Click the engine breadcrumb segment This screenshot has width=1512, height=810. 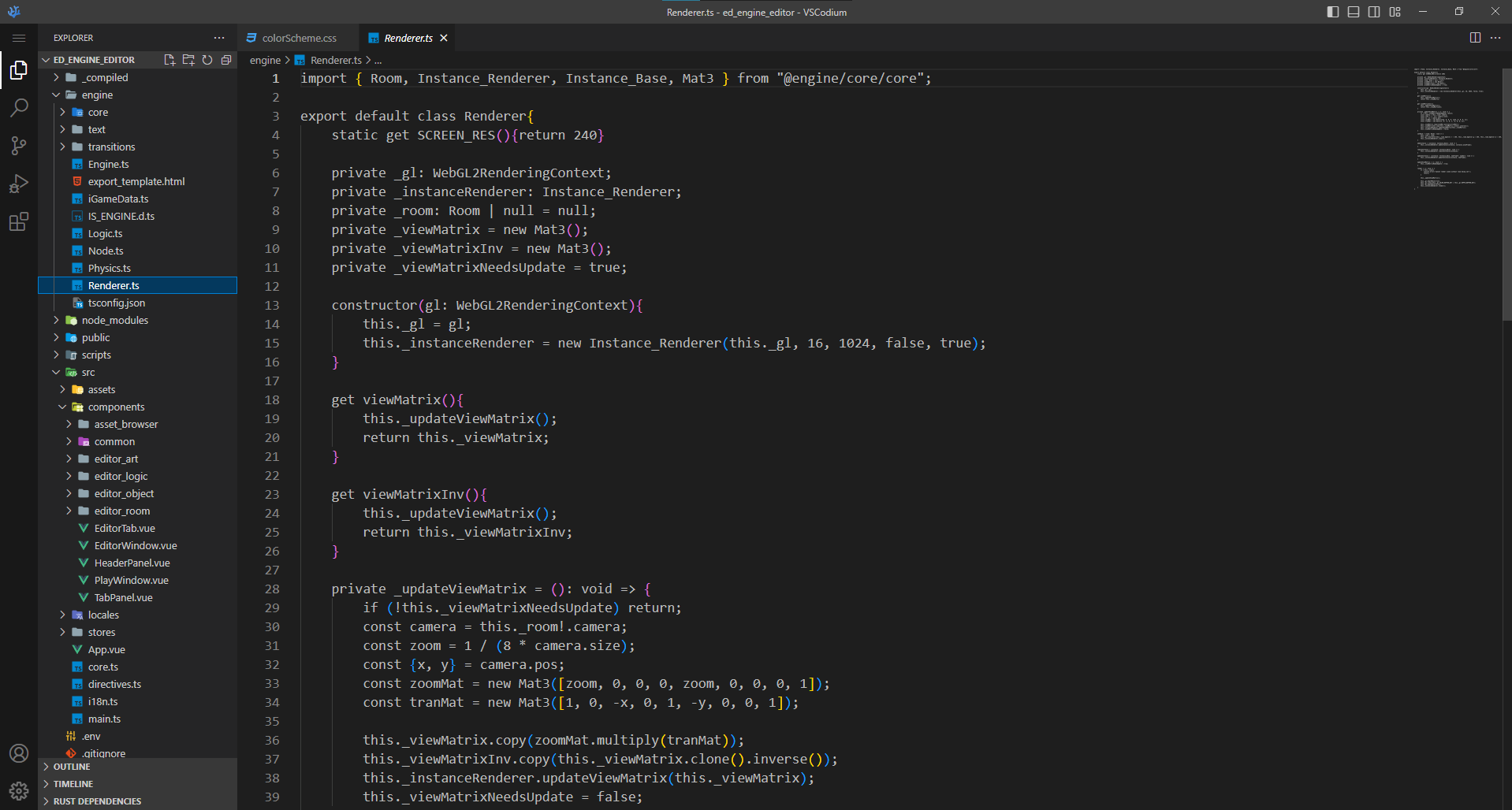[265, 60]
